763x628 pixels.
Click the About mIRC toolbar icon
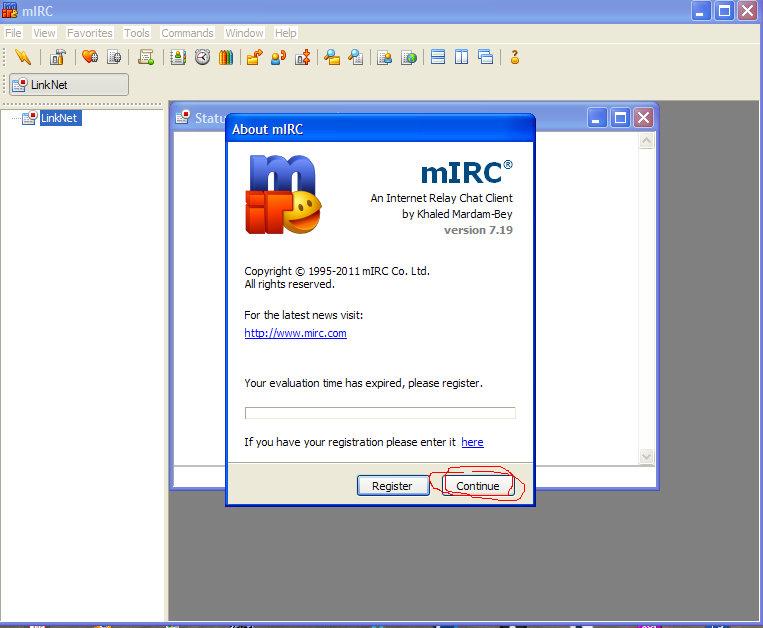point(515,57)
